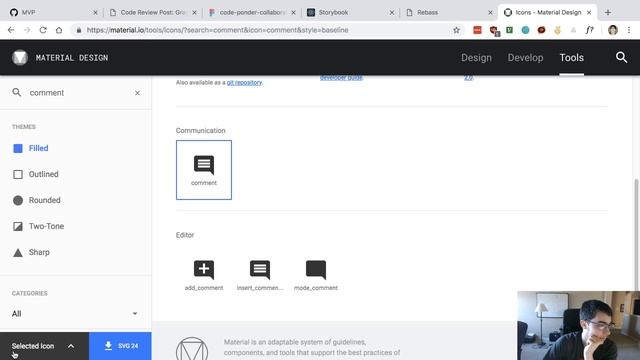Open the Design nav item
640x360 pixels.
pos(476,58)
